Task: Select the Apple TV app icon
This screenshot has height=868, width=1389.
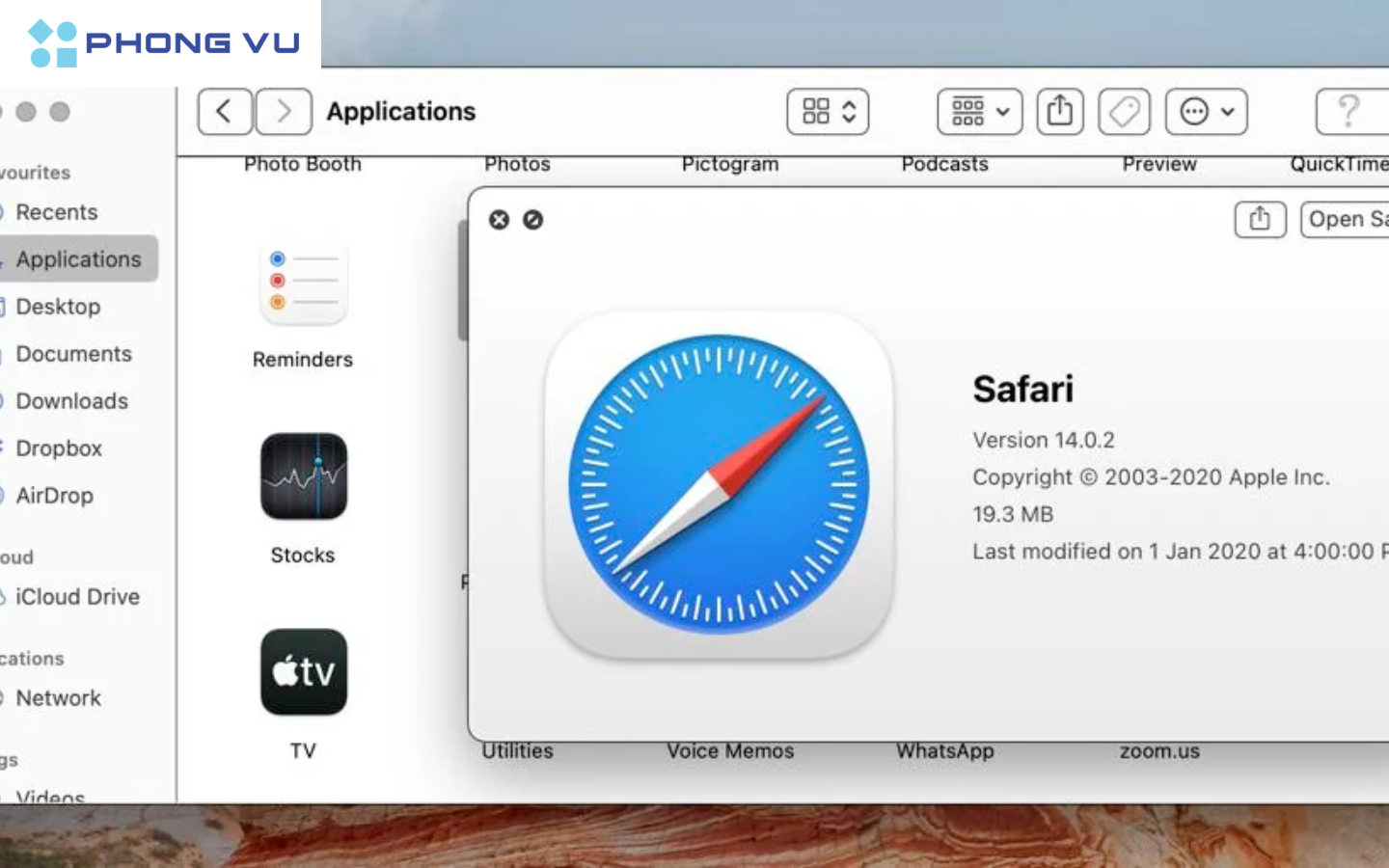Action: (304, 672)
